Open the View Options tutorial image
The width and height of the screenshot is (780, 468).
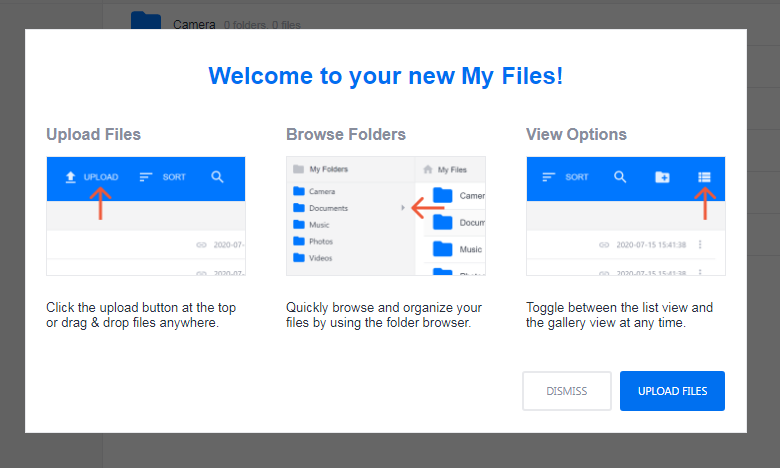click(626, 216)
